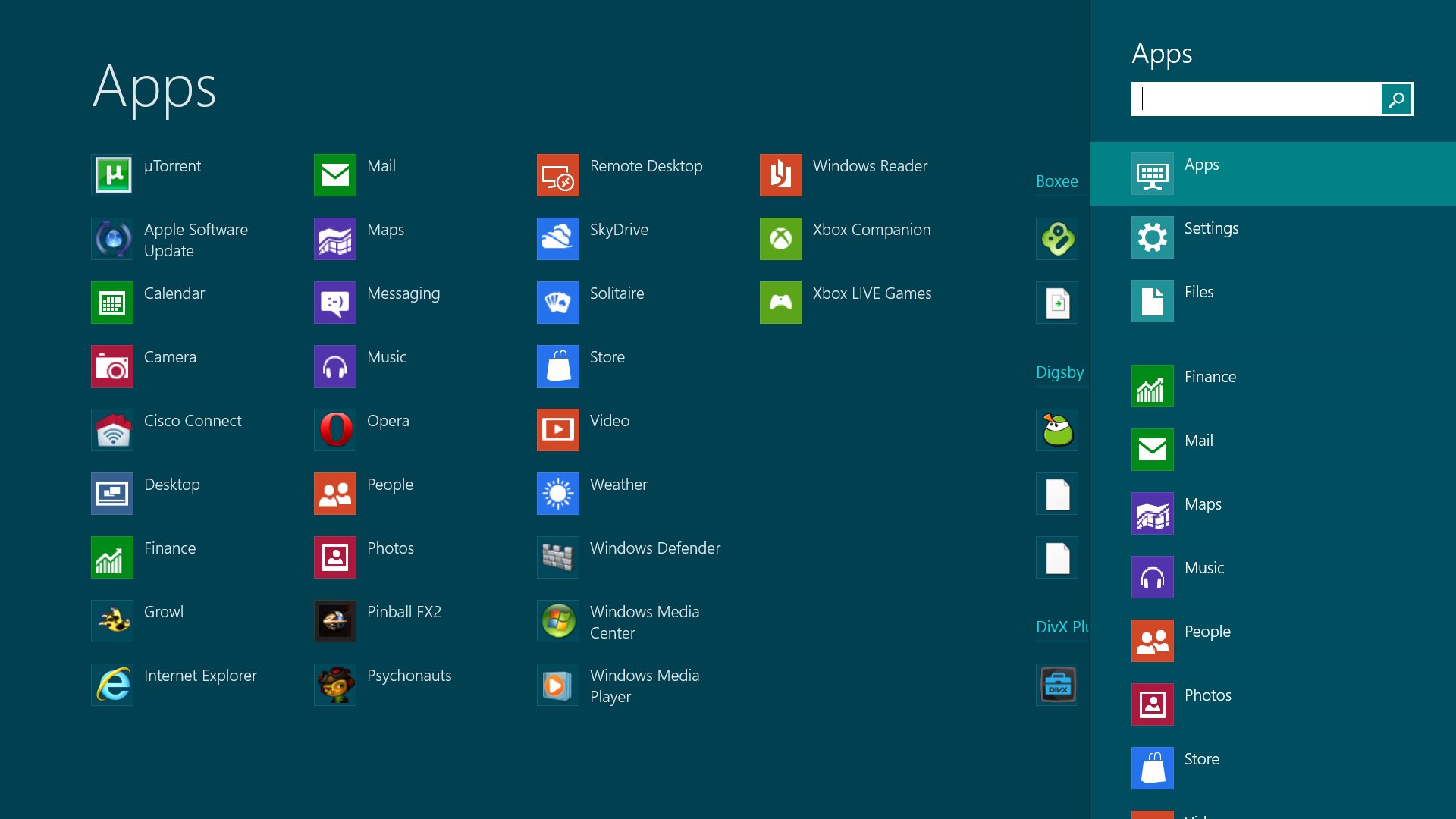Launch Opera browser from apps list

(335, 430)
